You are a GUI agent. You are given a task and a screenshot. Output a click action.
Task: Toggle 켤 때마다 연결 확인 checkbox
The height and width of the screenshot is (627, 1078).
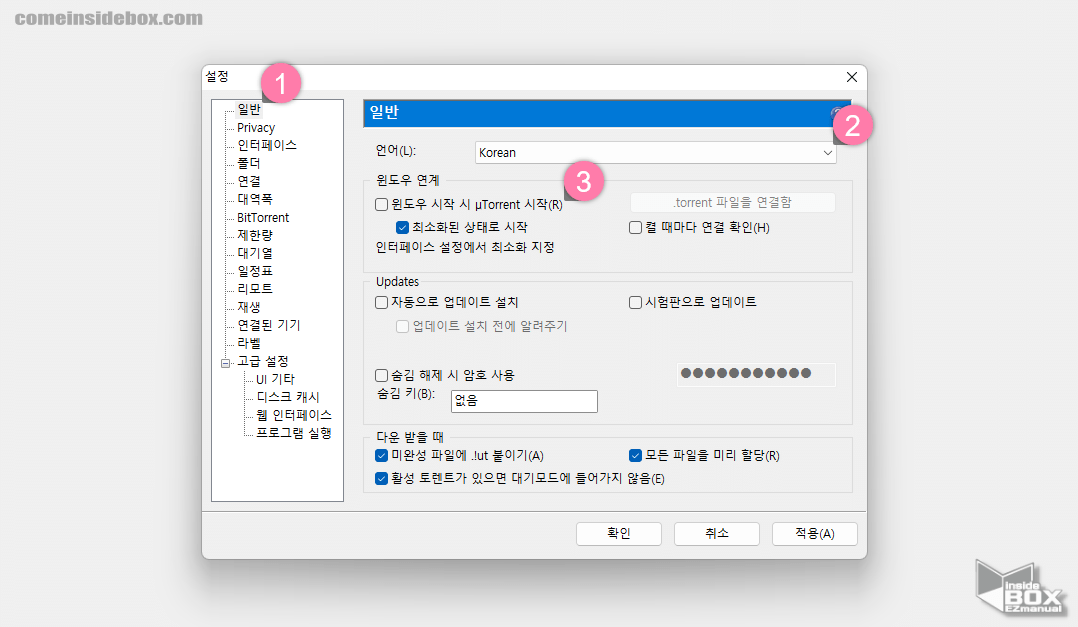click(x=635, y=227)
